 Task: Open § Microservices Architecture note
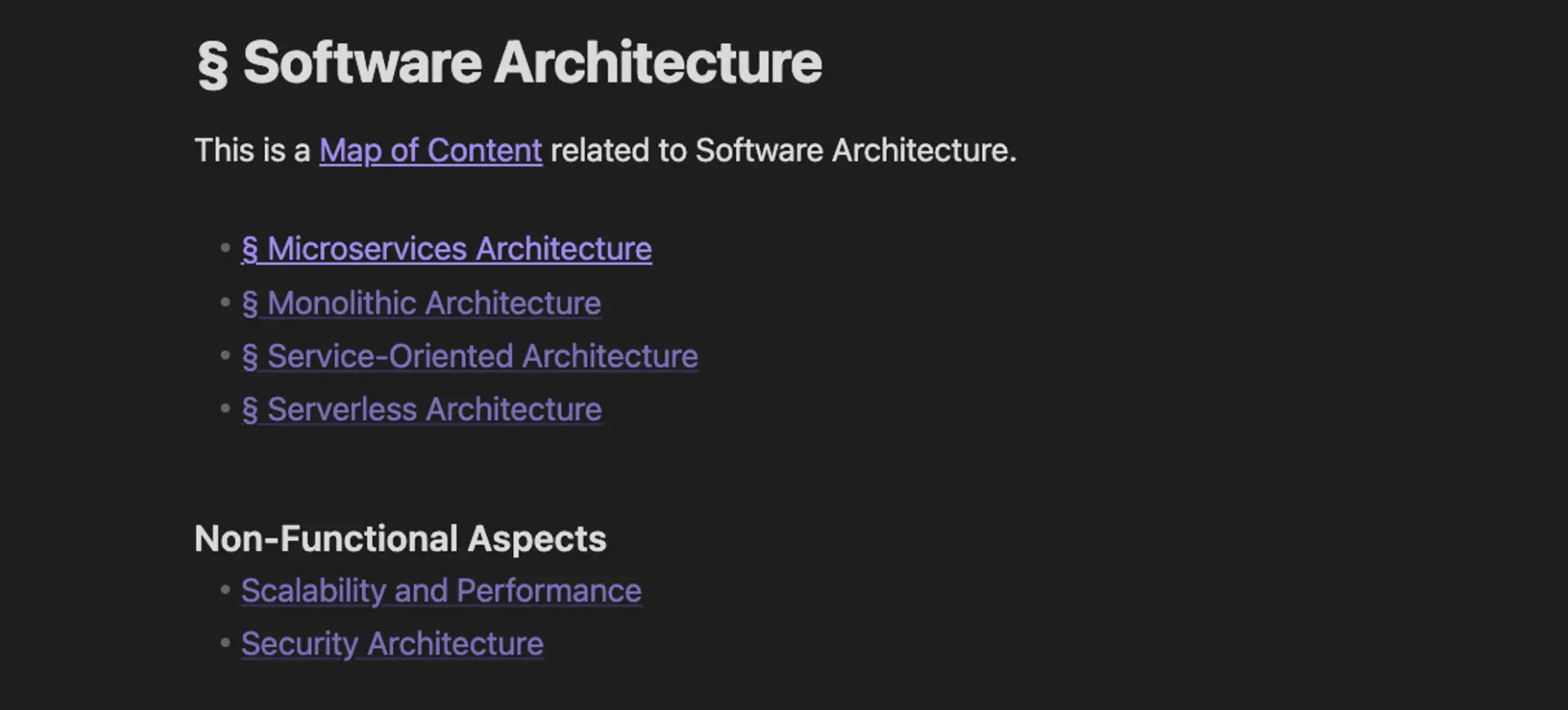click(446, 249)
